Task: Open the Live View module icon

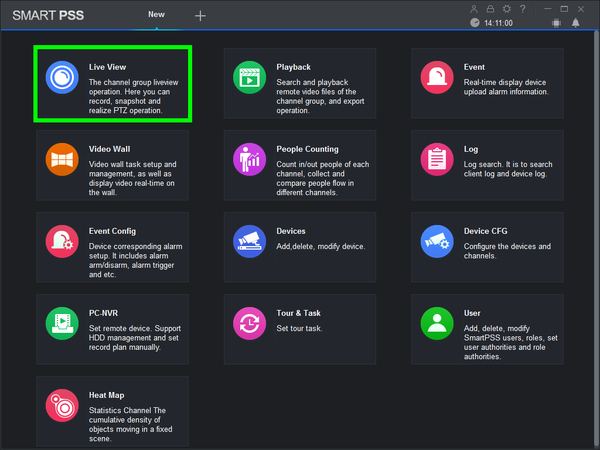Action: tap(62, 77)
